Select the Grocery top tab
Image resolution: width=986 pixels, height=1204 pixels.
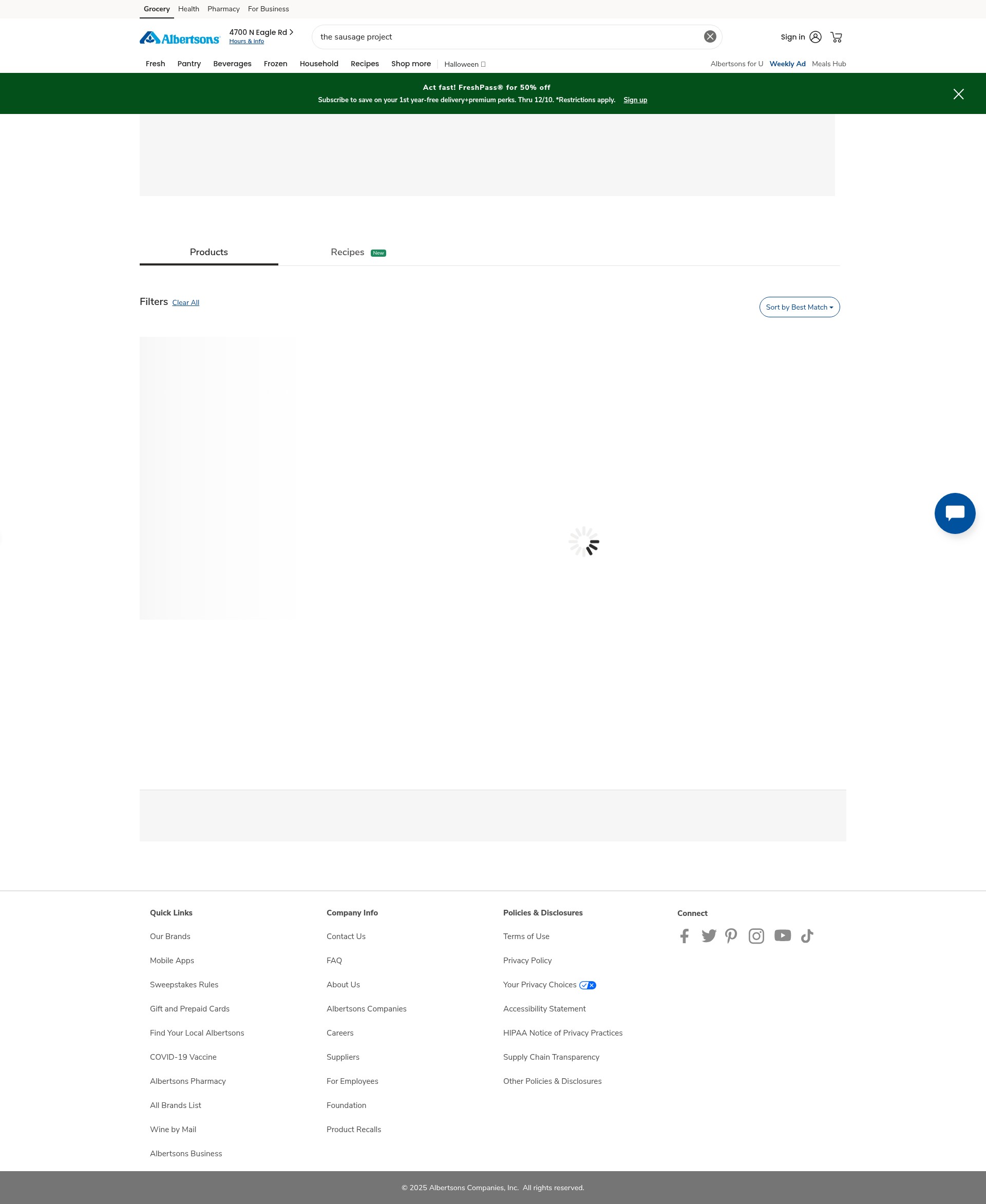[x=157, y=9]
